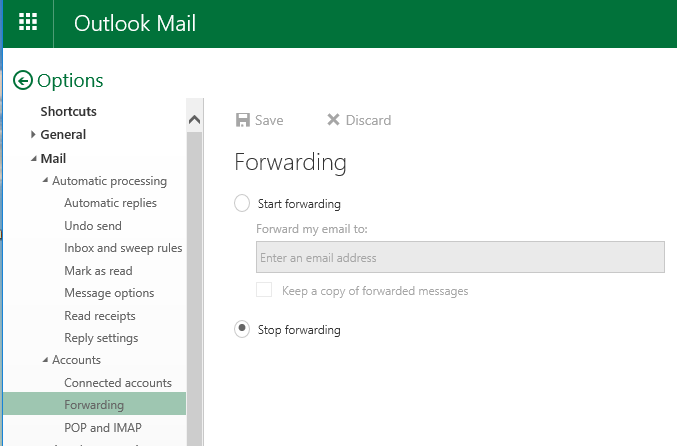Select Automatic processing label
The height and width of the screenshot is (446, 677).
[x=110, y=181]
